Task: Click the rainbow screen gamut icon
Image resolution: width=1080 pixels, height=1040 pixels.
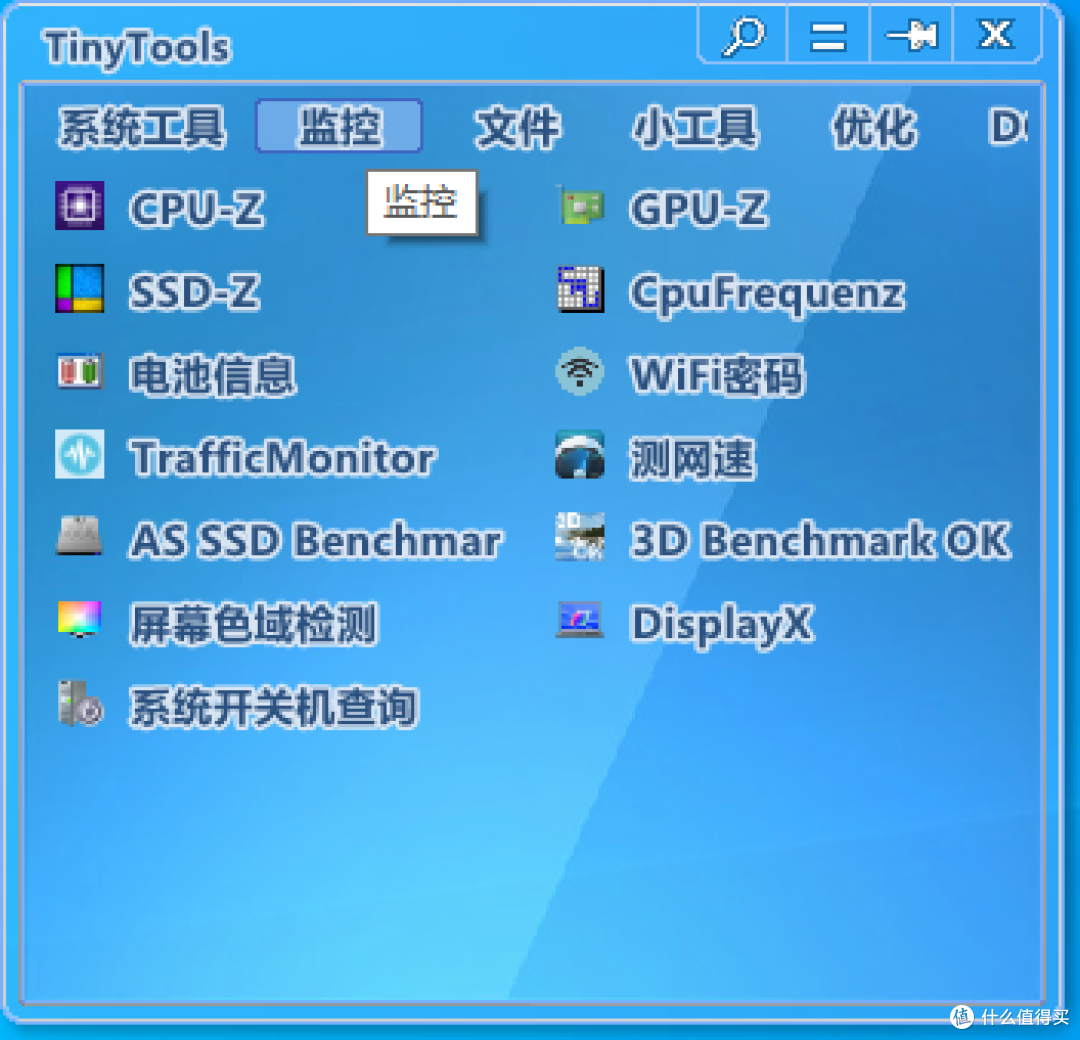Action: (80, 619)
